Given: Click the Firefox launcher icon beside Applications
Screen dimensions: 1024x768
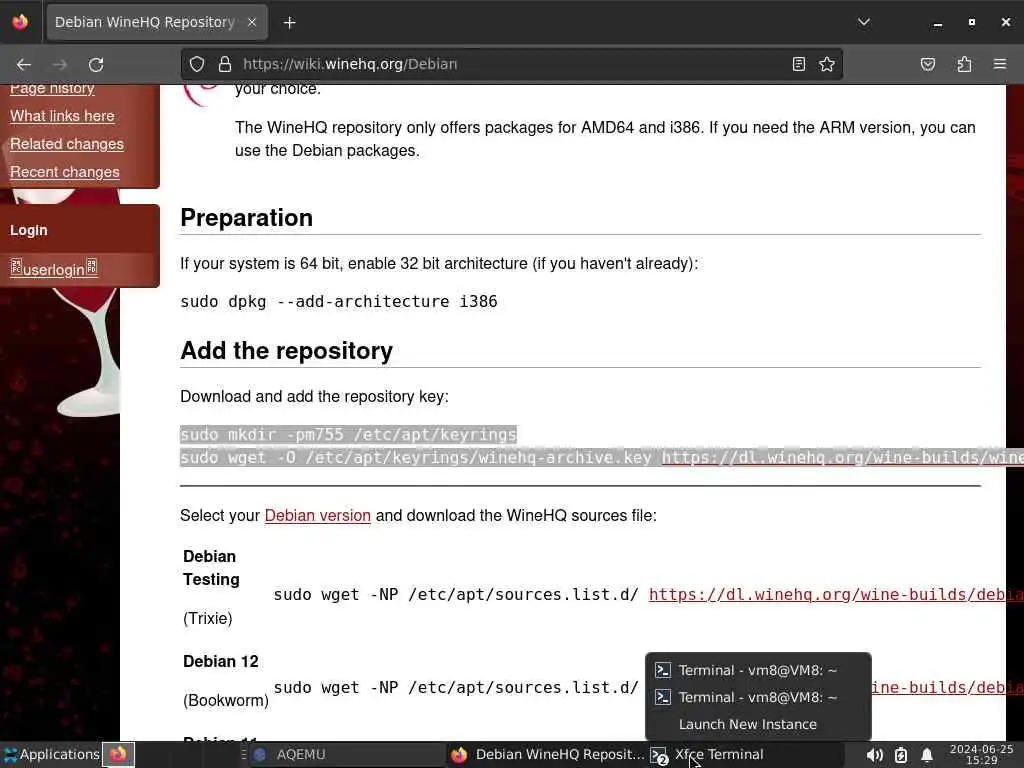Looking at the screenshot, I should (118, 754).
